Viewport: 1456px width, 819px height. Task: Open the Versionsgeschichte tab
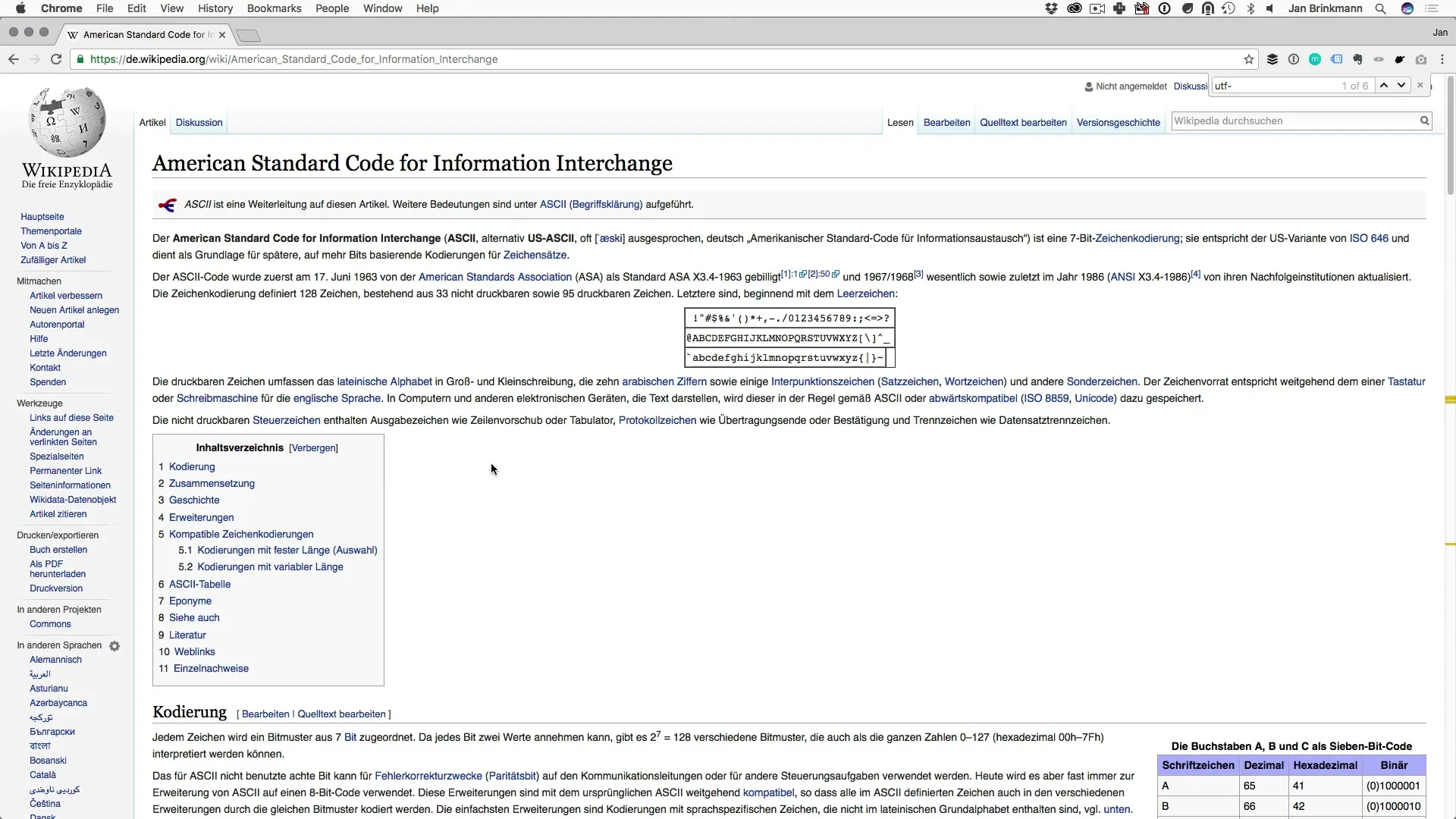1119,122
